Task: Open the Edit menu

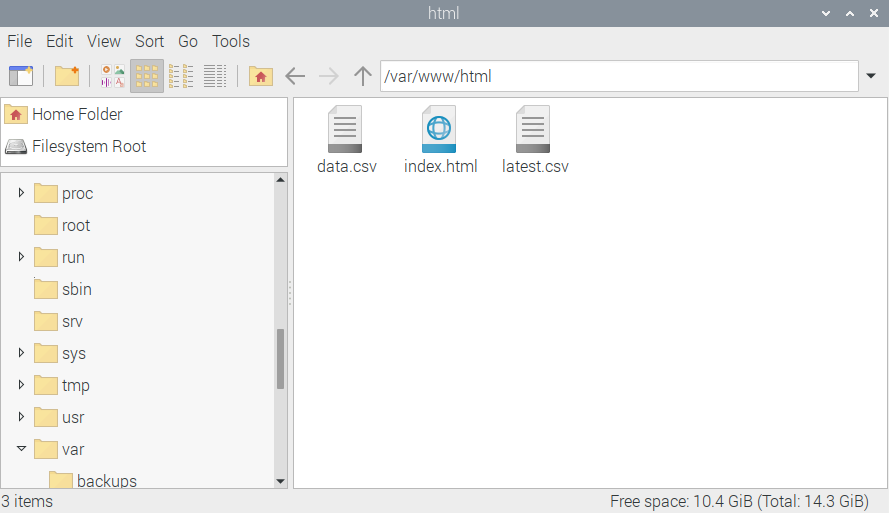Action: pos(60,41)
